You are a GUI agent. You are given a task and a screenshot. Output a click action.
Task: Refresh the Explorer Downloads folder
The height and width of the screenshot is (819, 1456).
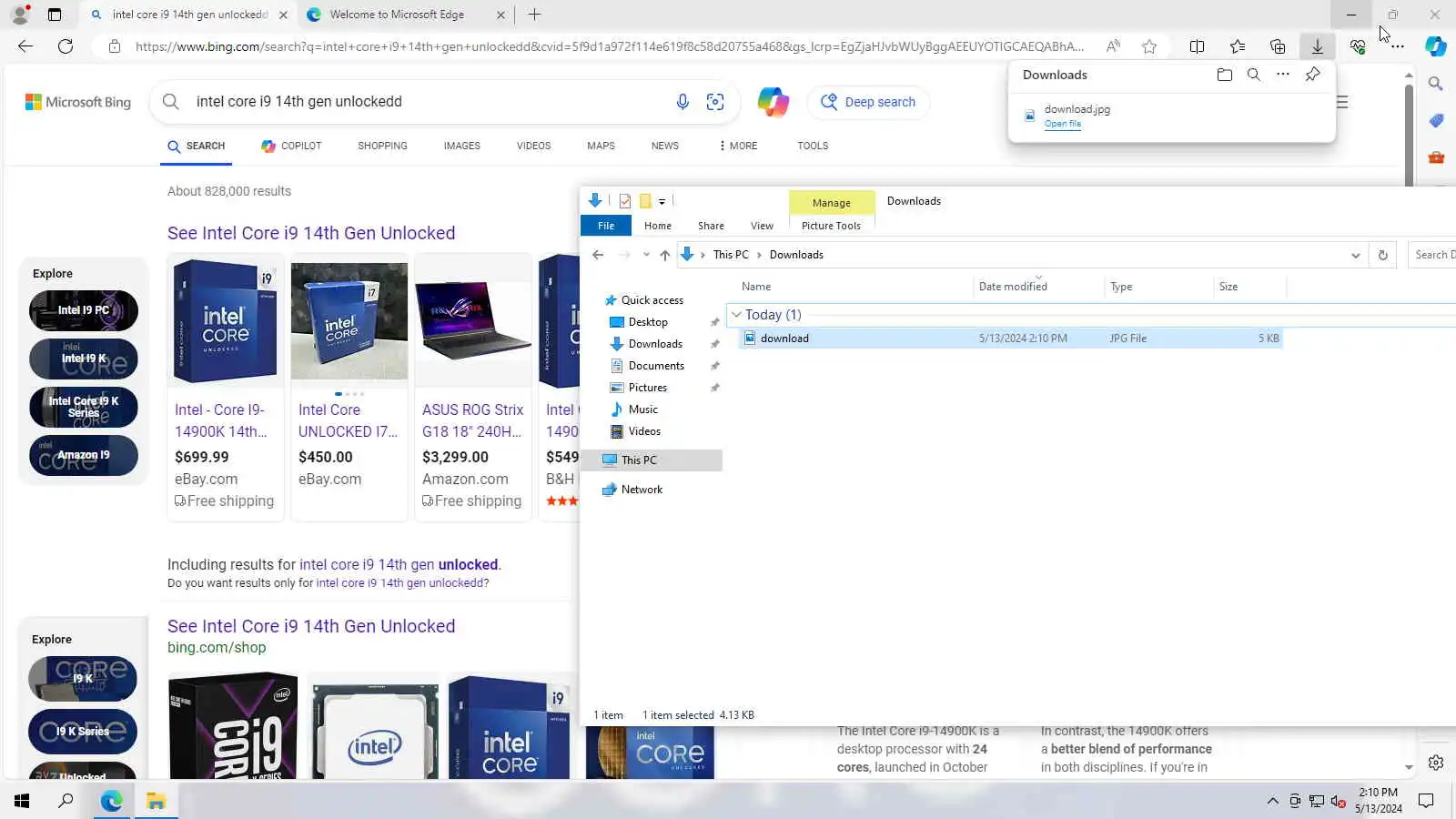pyautogui.click(x=1382, y=255)
